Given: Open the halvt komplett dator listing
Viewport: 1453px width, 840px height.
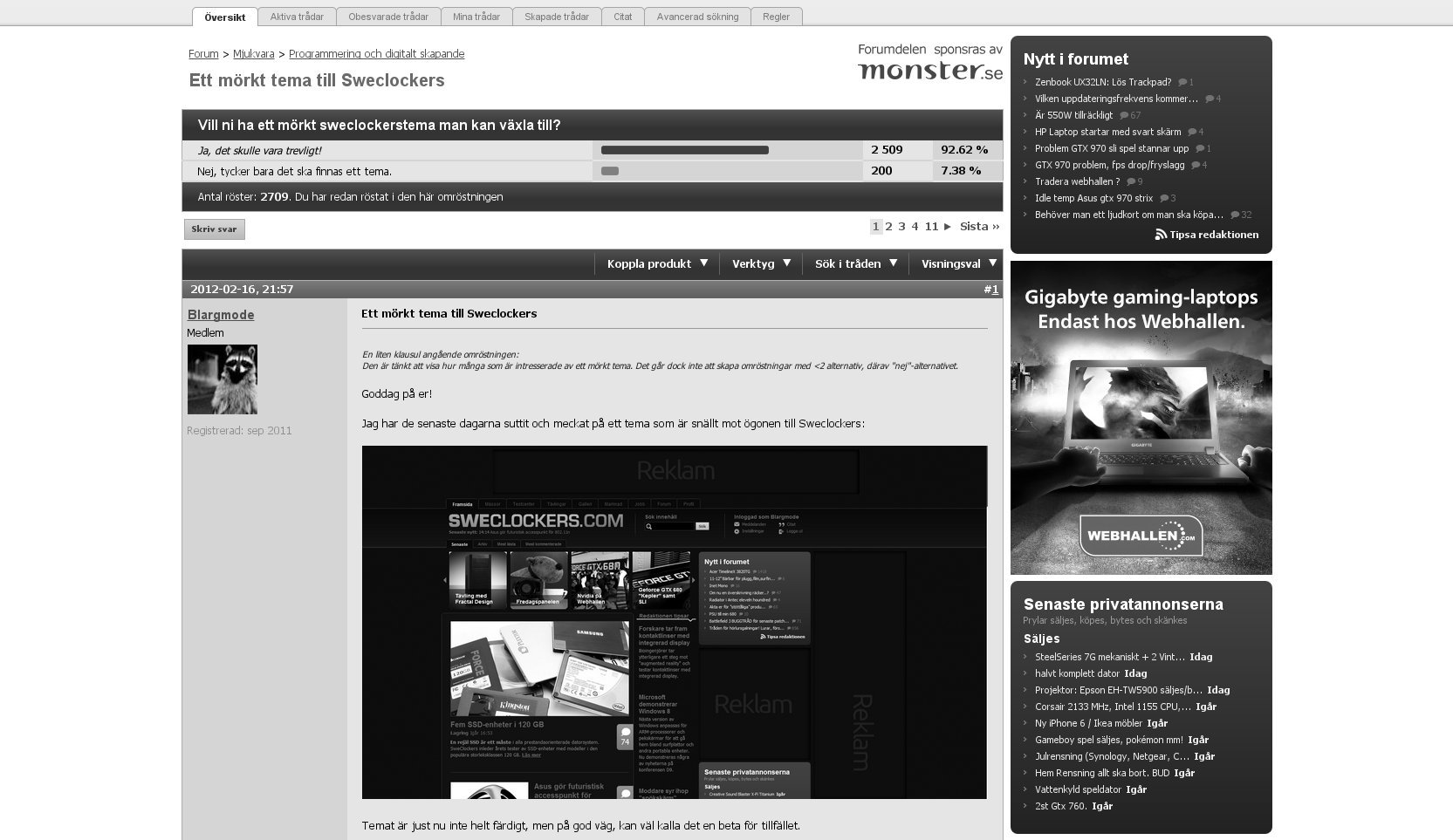Looking at the screenshot, I should point(1078,673).
